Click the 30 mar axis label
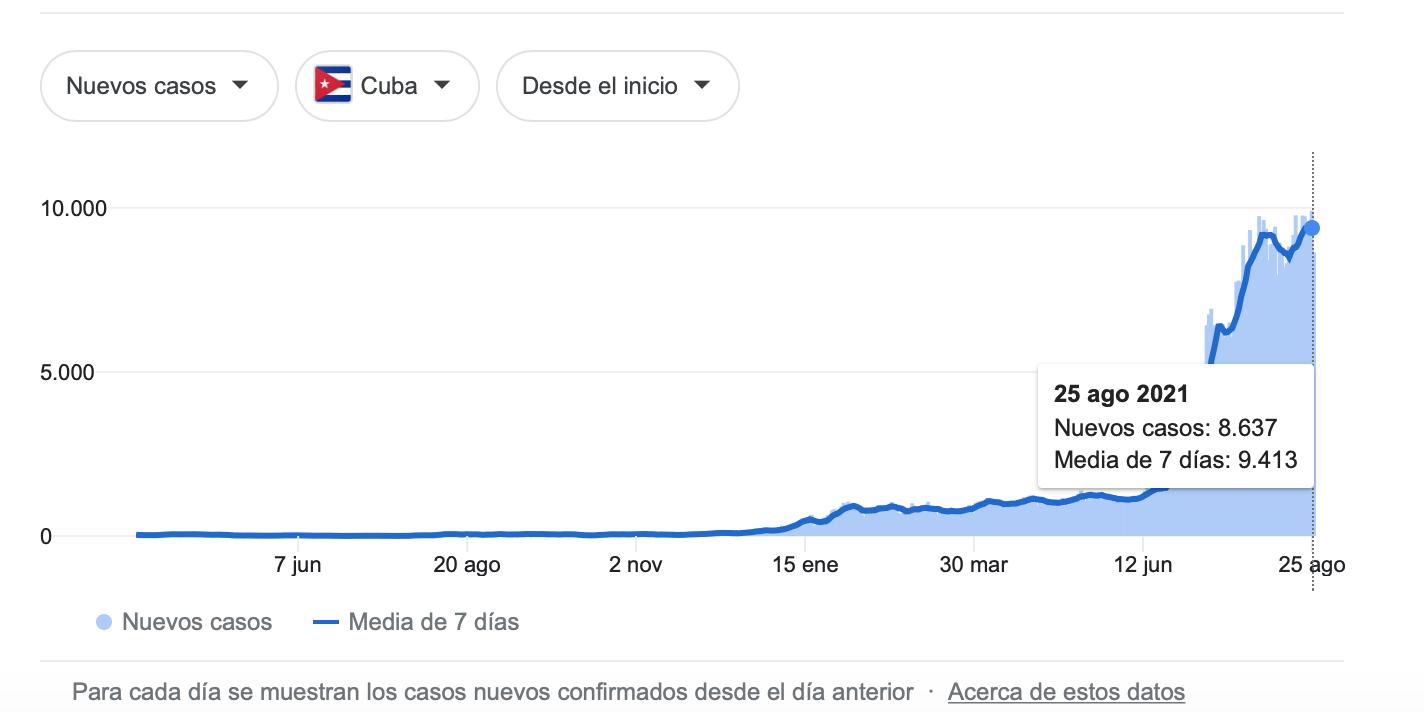The width and height of the screenshot is (1424, 712). click(x=974, y=565)
